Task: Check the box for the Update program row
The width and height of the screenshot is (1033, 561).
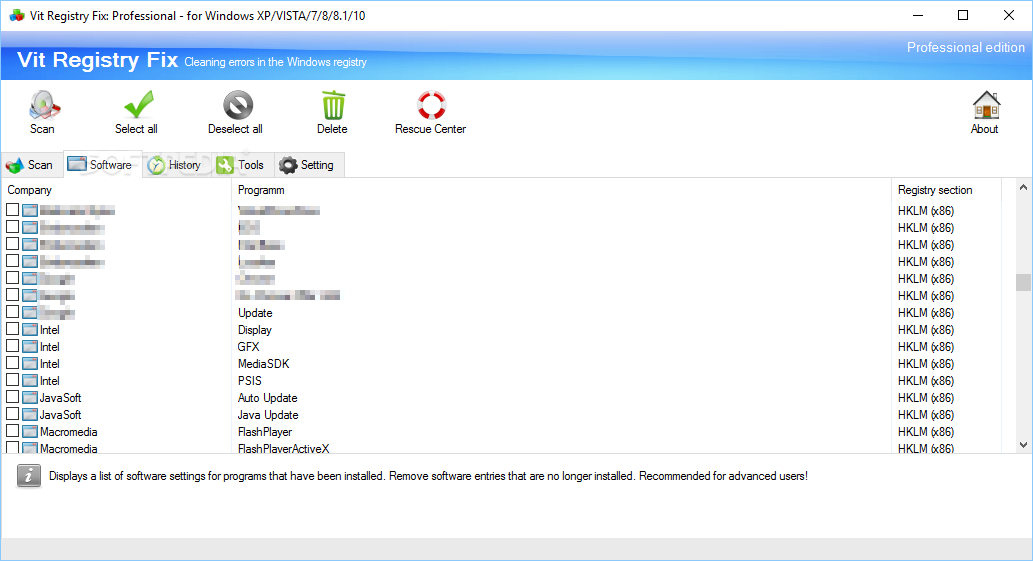Action: (13, 312)
